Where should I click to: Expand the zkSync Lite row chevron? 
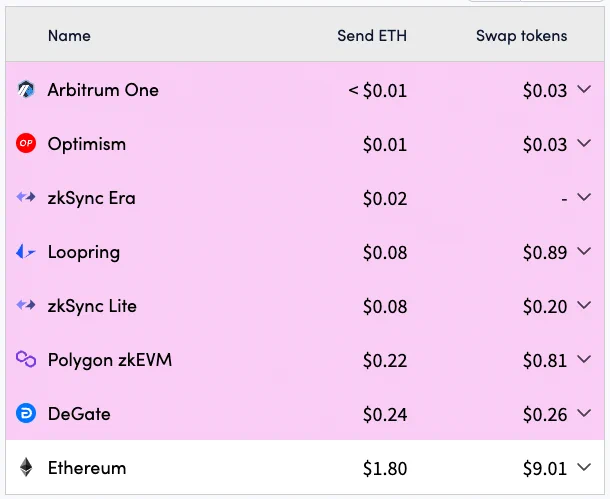(584, 305)
